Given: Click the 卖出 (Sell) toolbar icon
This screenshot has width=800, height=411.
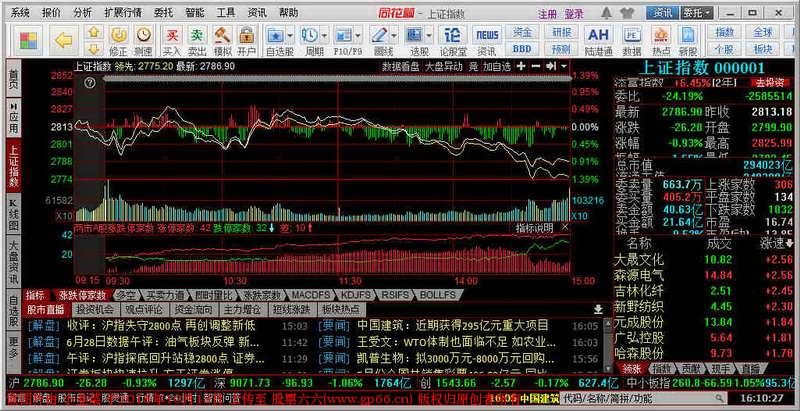Looking at the screenshot, I should point(197,41).
